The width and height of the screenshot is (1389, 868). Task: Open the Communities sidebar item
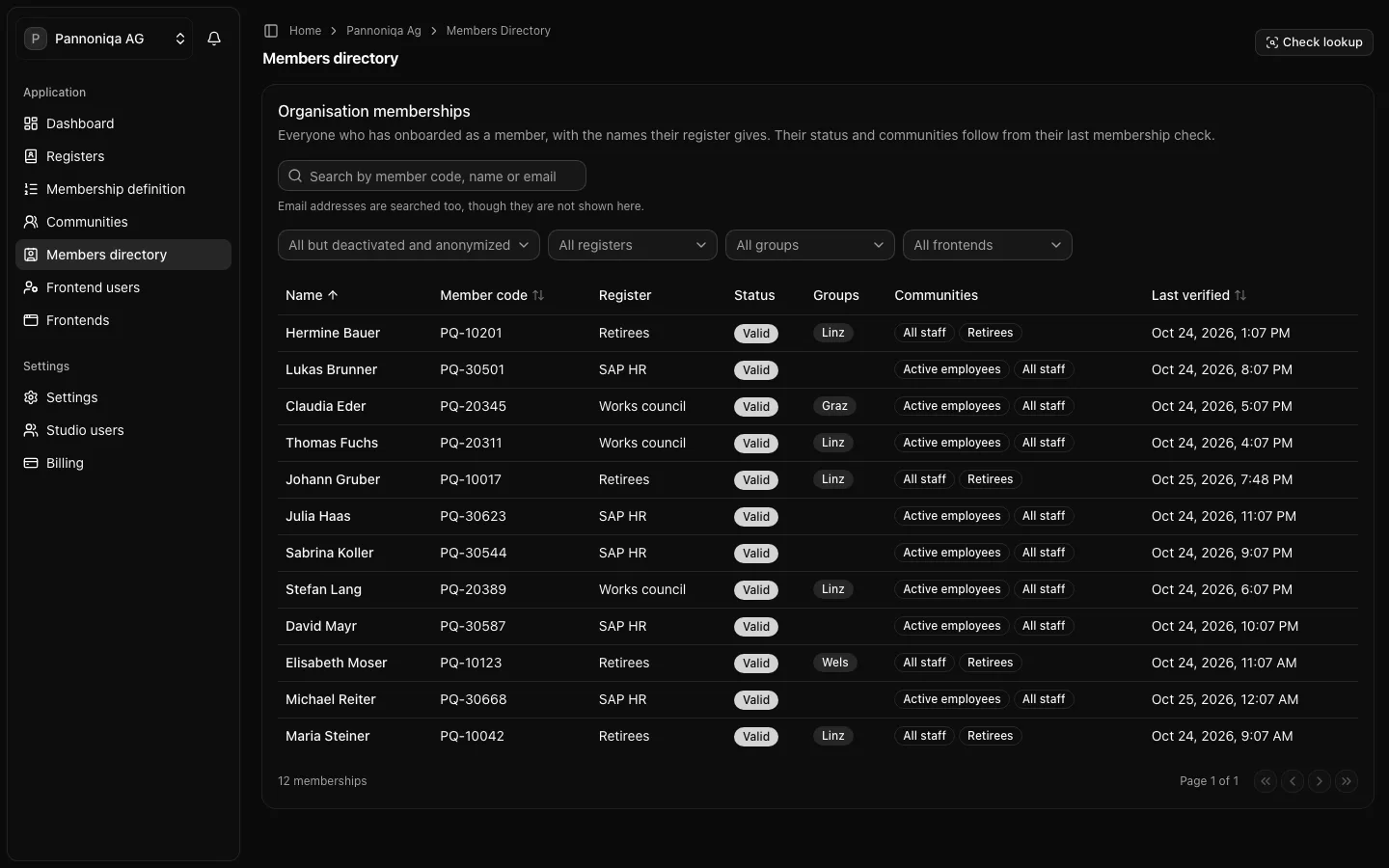123,222
